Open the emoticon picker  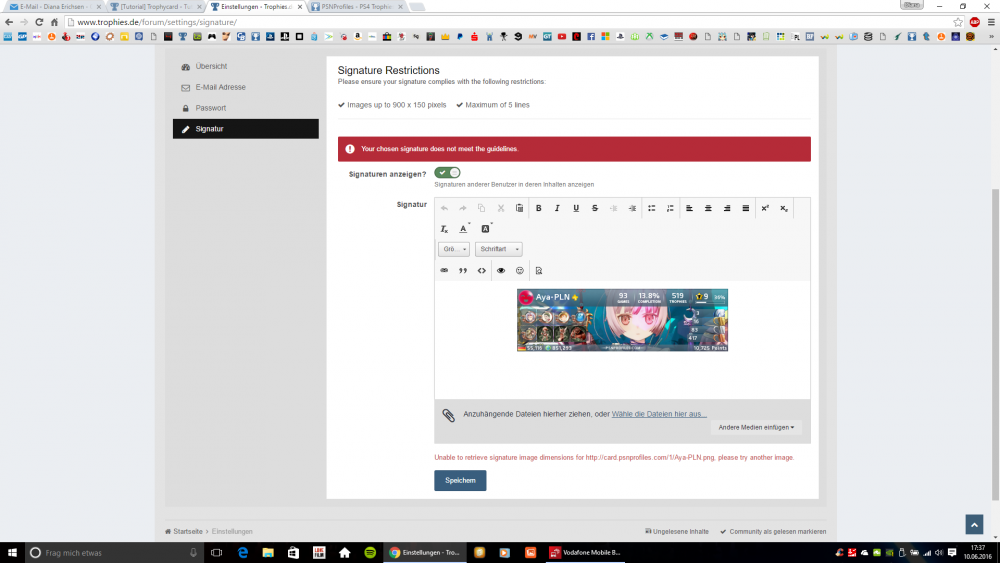coord(520,270)
